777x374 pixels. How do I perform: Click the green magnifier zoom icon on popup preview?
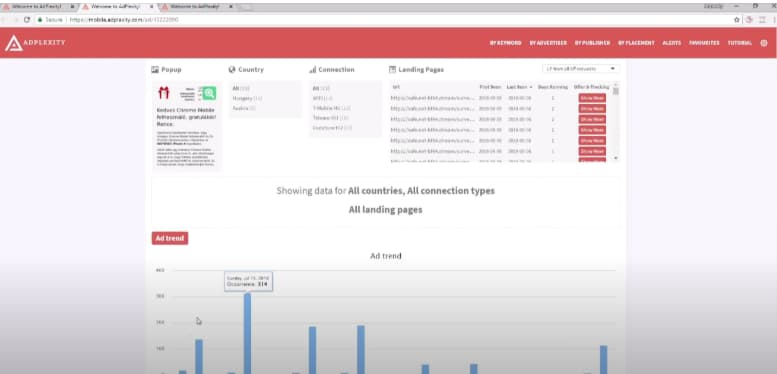click(x=209, y=93)
